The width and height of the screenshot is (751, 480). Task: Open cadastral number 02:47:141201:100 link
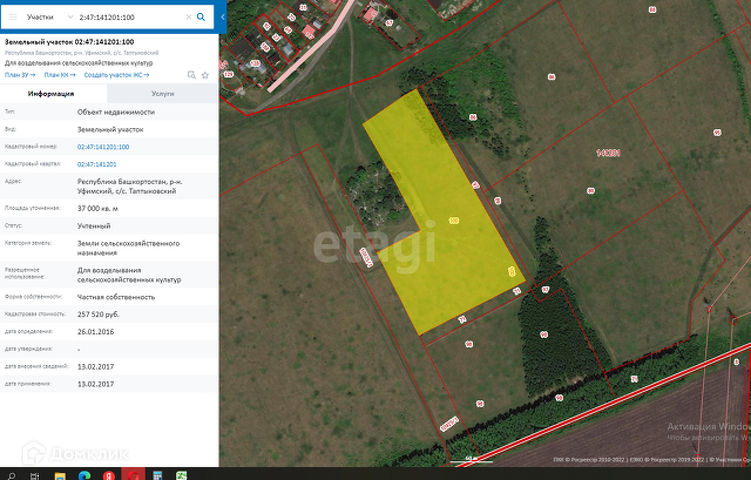(103, 146)
